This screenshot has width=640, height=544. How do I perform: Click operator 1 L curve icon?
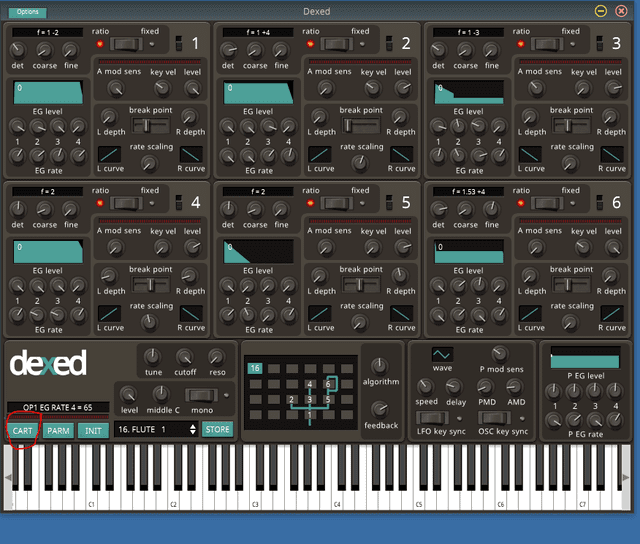pyautogui.click(x=110, y=154)
